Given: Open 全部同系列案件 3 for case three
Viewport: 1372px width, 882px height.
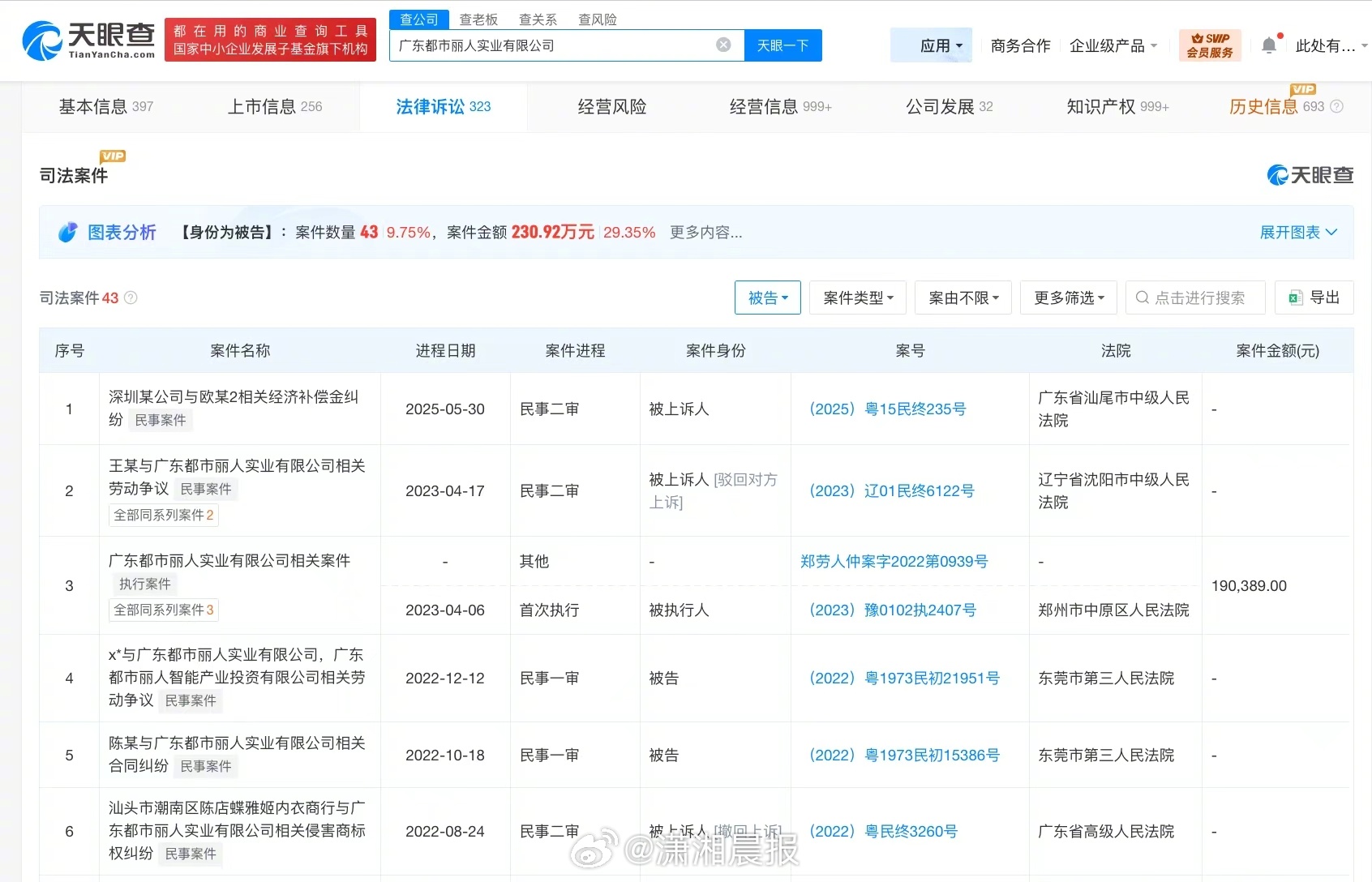Looking at the screenshot, I should click(163, 610).
